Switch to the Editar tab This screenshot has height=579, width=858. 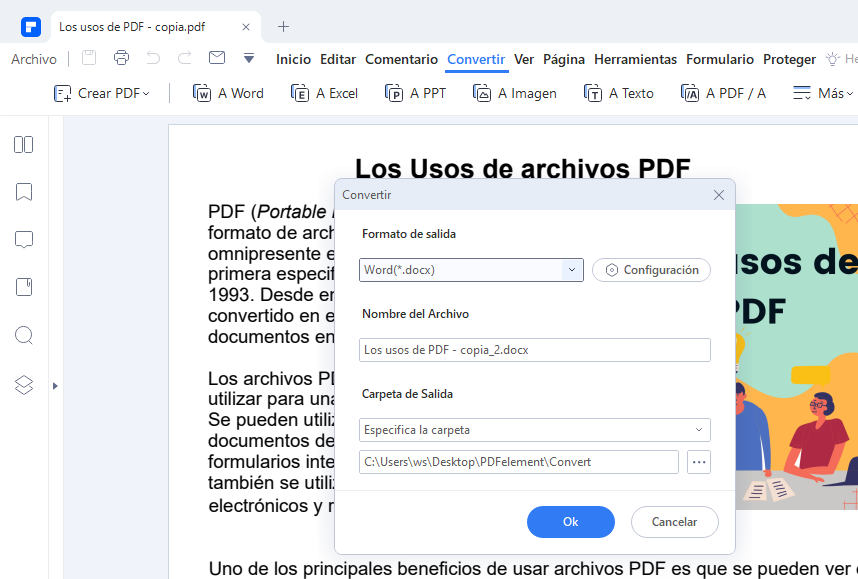(338, 59)
